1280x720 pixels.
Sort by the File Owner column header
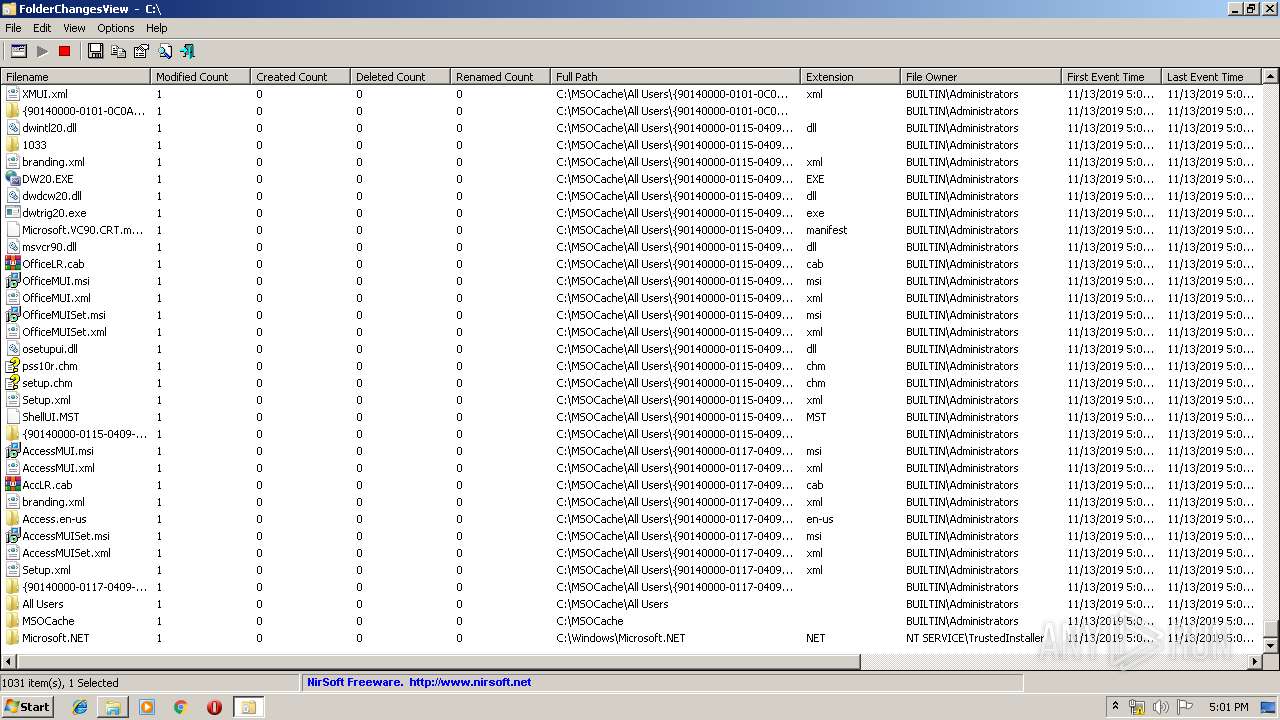click(x=981, y=77)
